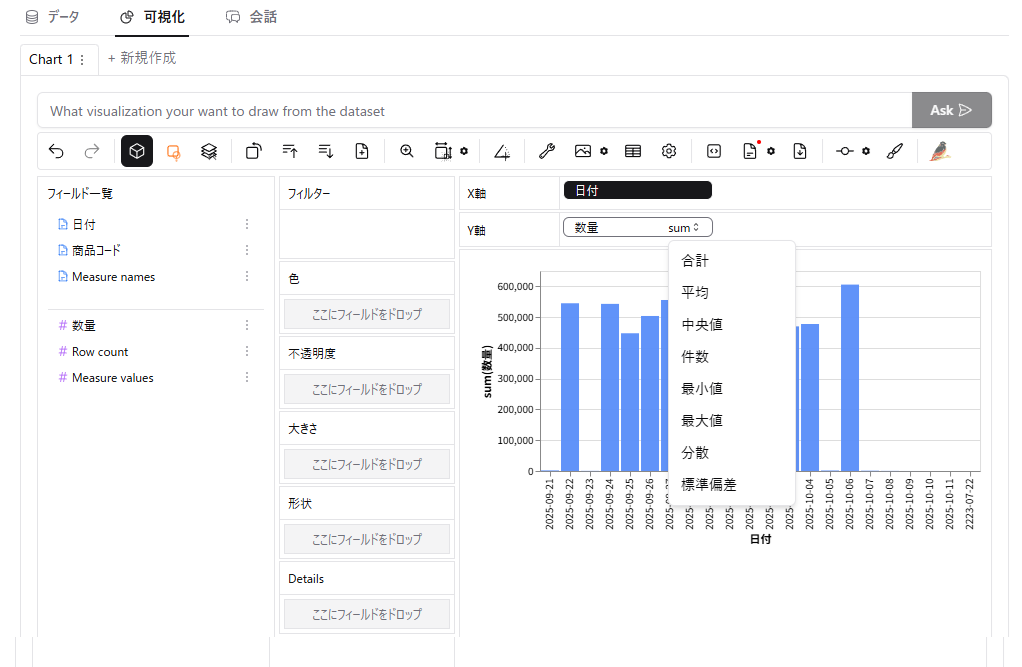Show the export code icon

(x=714, y=151)
